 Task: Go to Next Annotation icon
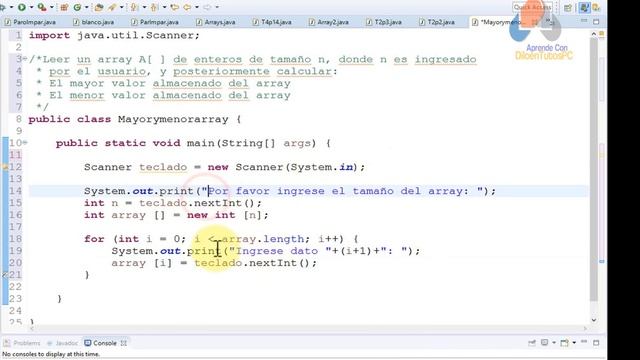134,7
